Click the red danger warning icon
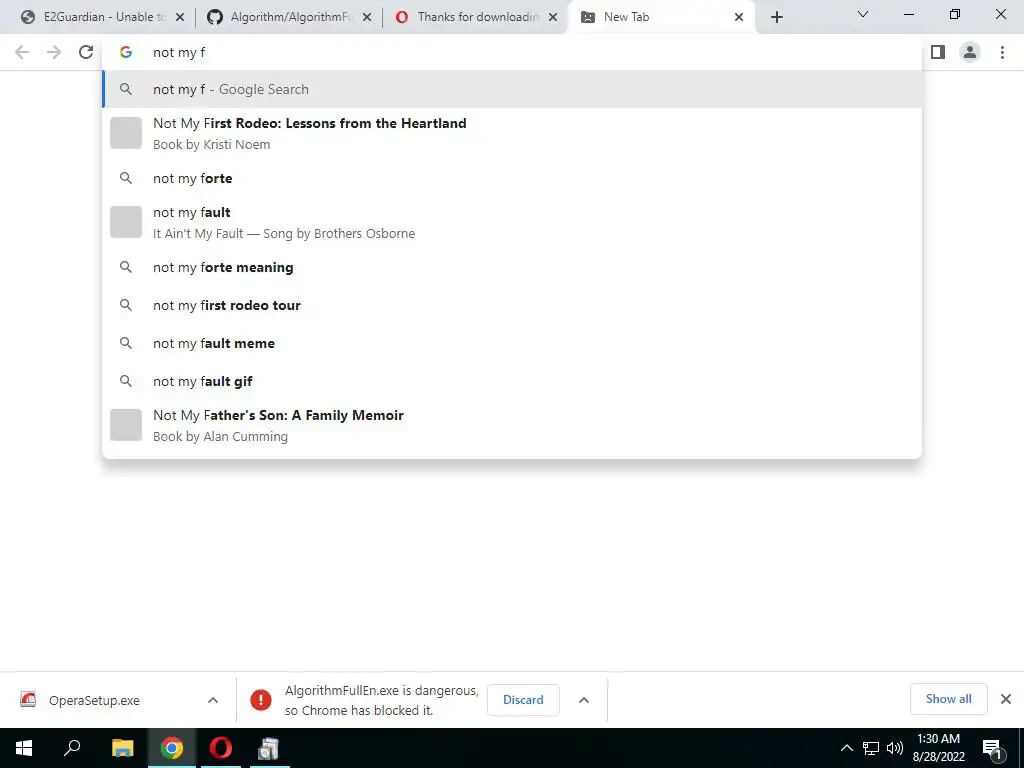 tap(261, 700)
